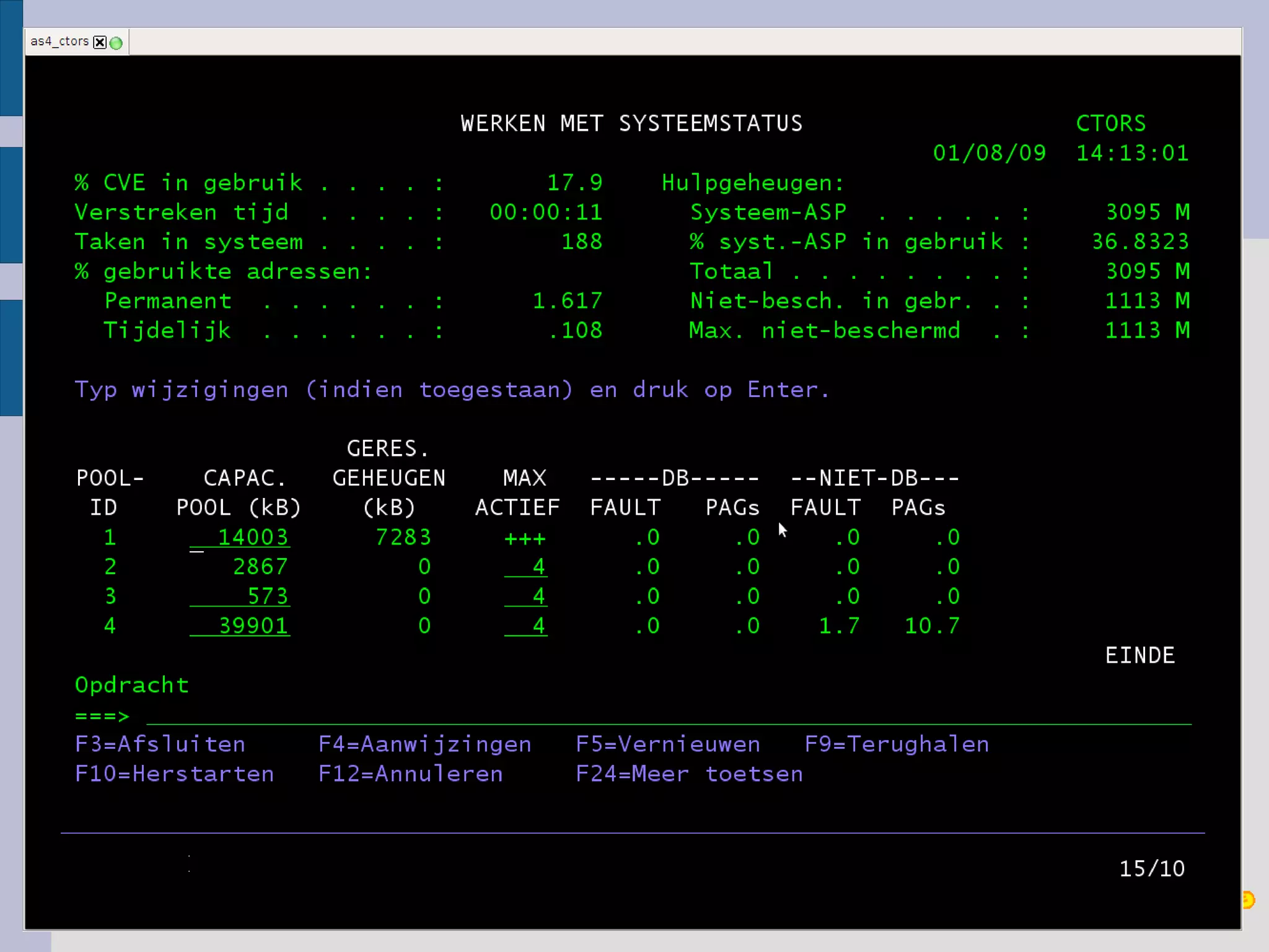Click F4=Aanwijzingen function key label
The height and width of the screenshot is (952, 1269).
(x=424, y=745)
